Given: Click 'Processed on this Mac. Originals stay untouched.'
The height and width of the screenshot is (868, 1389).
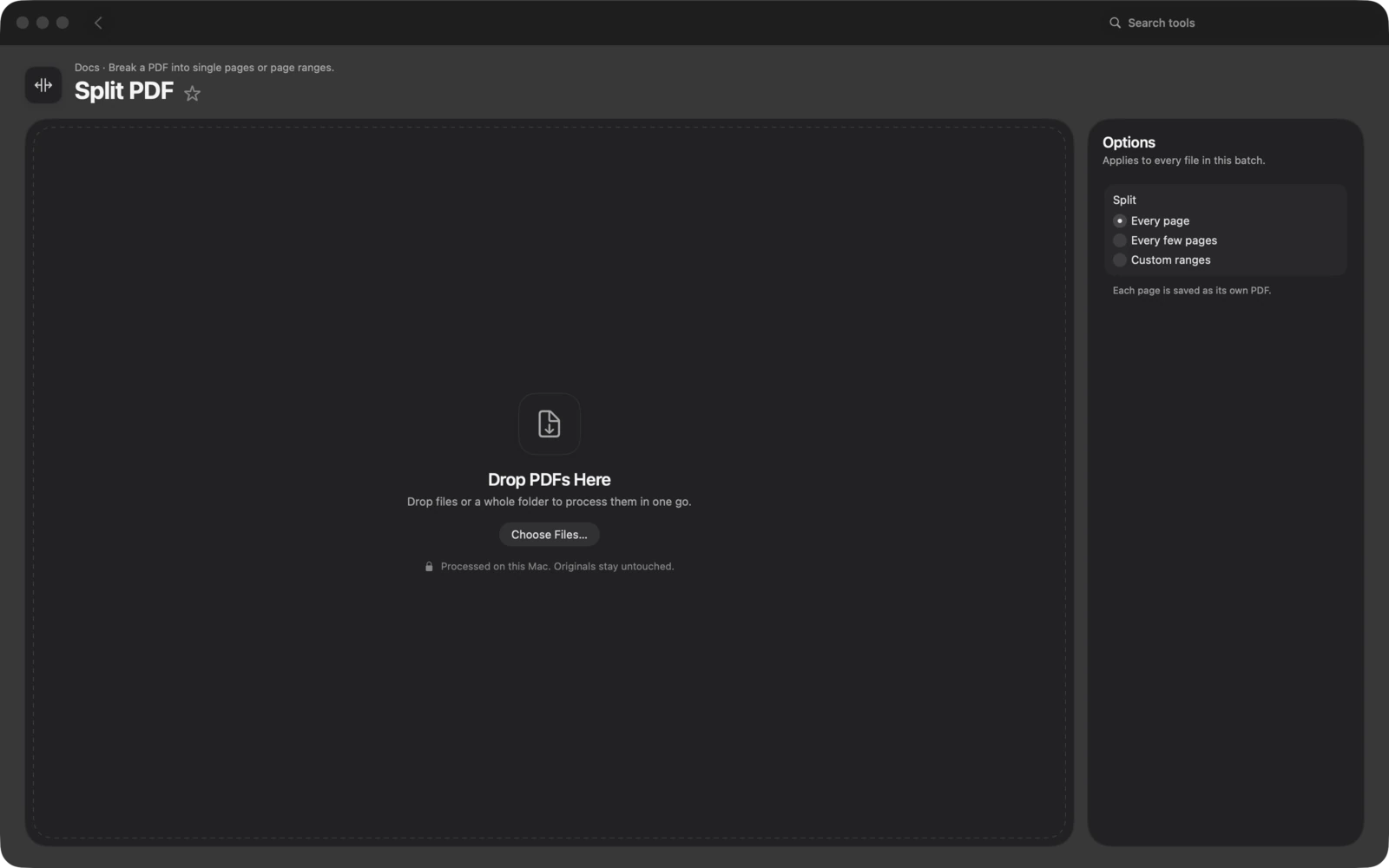Looking at the screenshot, I should click(x=557, y=567).
